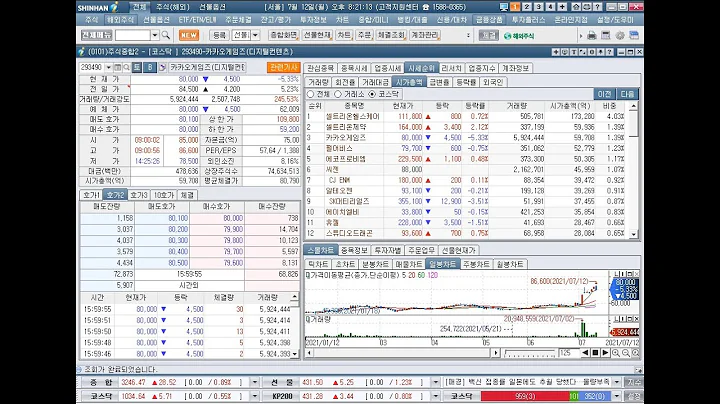The image size is (720, 404).
Task: Click the chart horizontal scrollbar track
Action: tap(402, 353)
